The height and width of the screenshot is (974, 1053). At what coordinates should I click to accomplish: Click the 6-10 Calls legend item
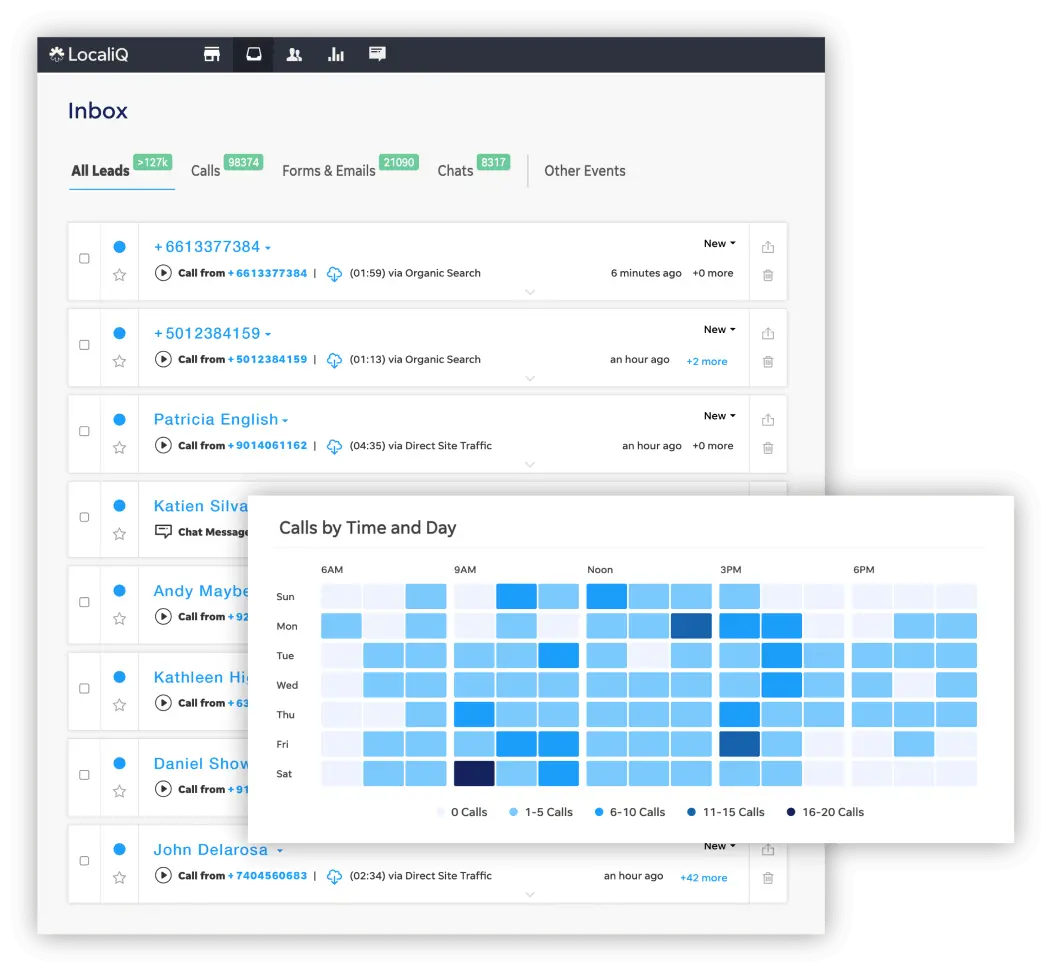point(630,812)
